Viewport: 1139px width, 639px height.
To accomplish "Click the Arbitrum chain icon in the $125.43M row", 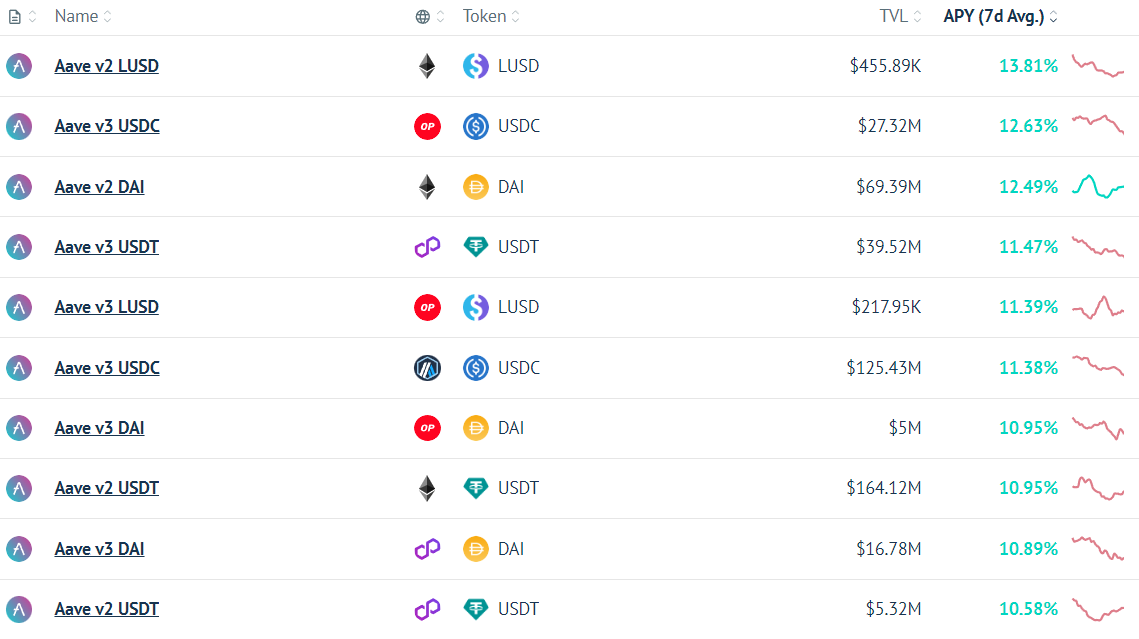I will [427, 368].
